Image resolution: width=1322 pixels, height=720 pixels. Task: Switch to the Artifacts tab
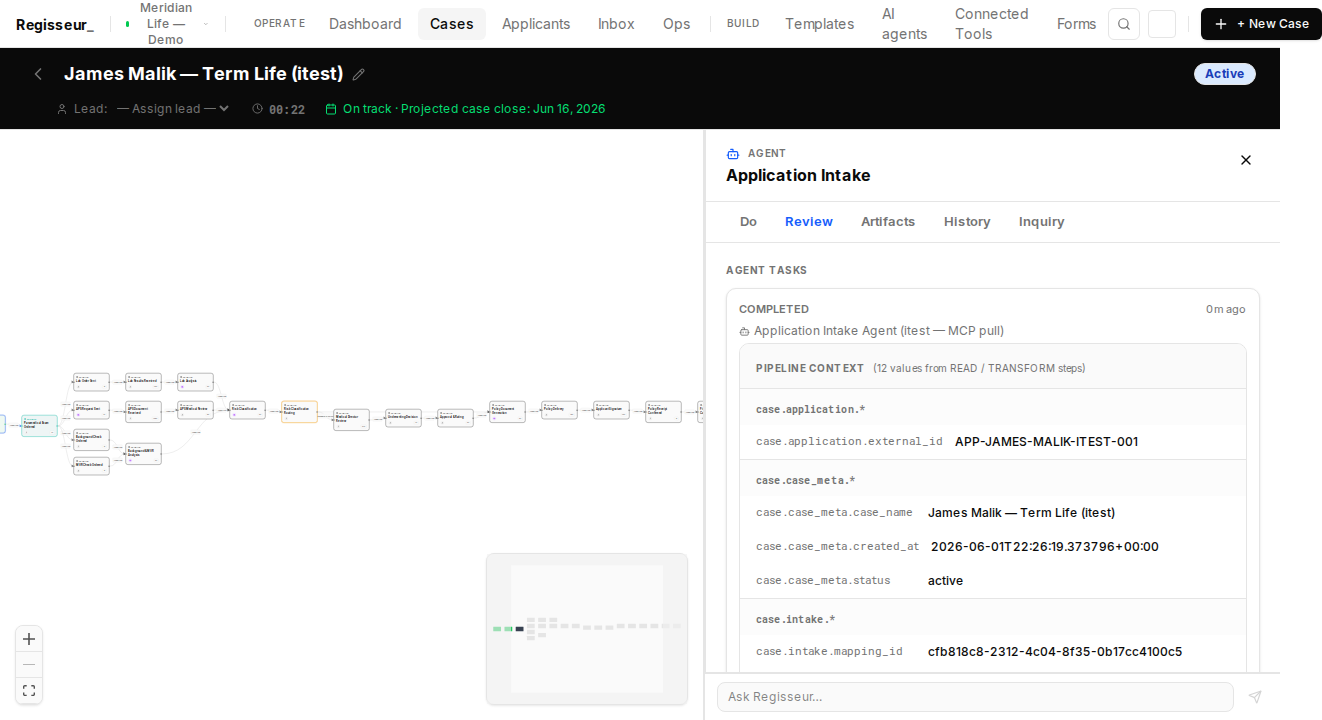(x=888, y=222)
